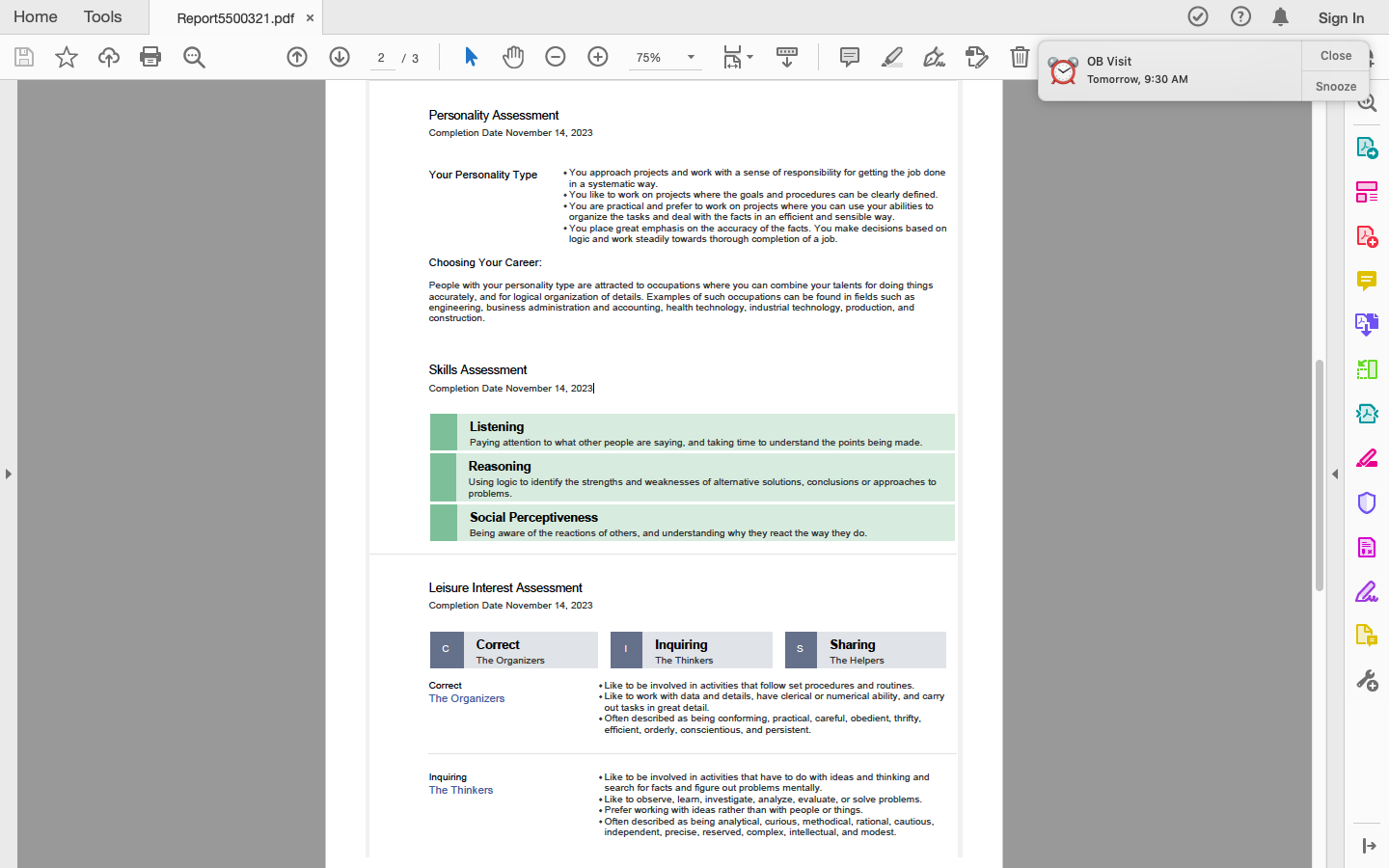Save the PDF with the save icon

click(23, 57)
